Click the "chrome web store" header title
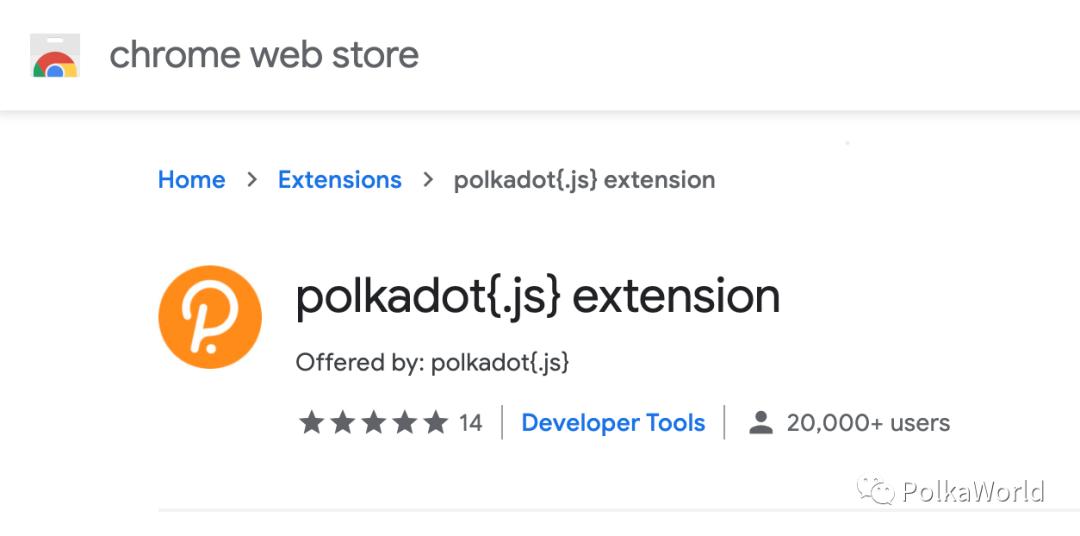Image resolution: width=1080 pixels, height=536 pixels. (x=264, y=55)
